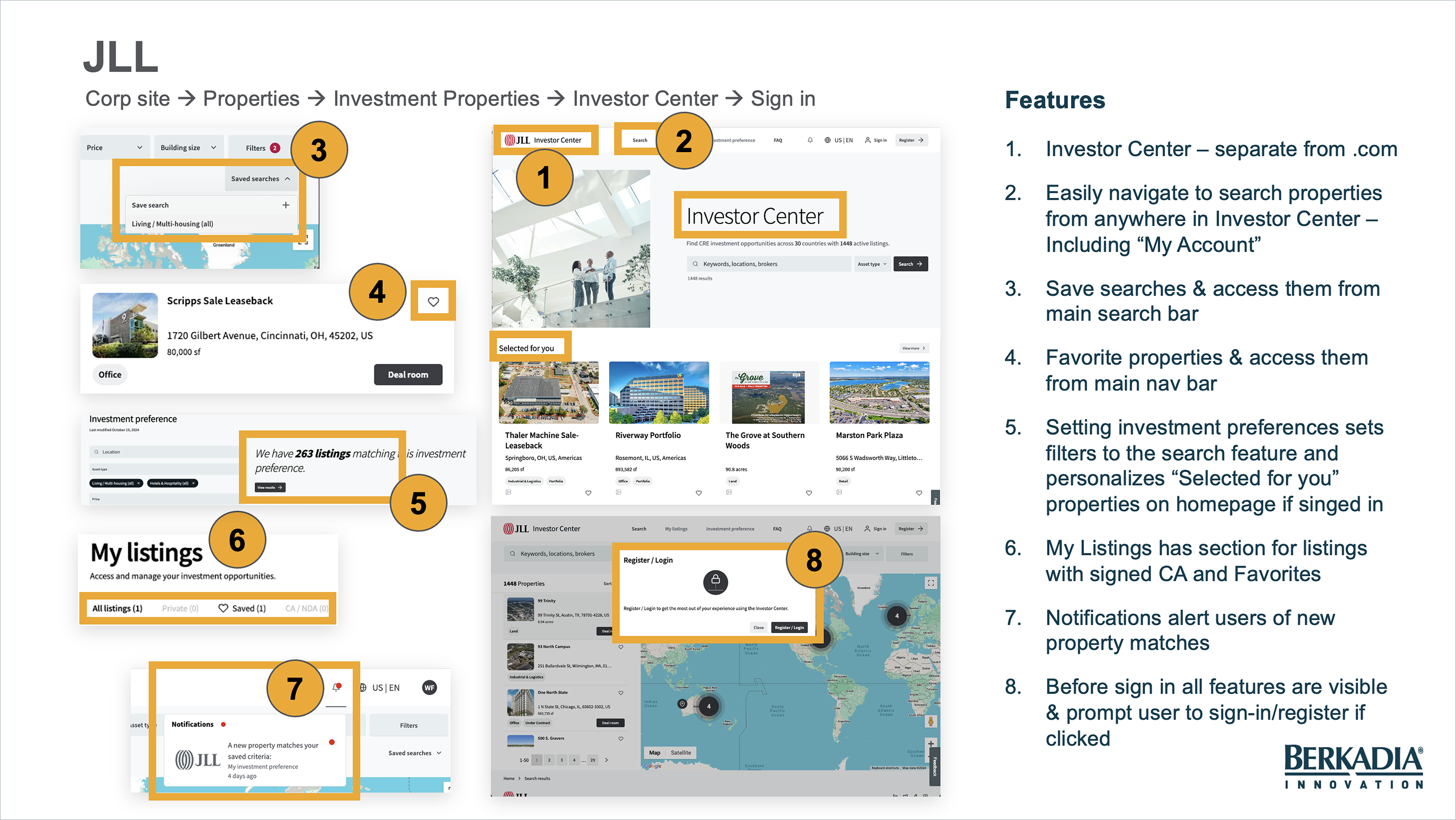The height and width of the screenshot is (820, 1456).
Task: Remove the Living / Multi-housing (all) chip
Action: [138, 483]
